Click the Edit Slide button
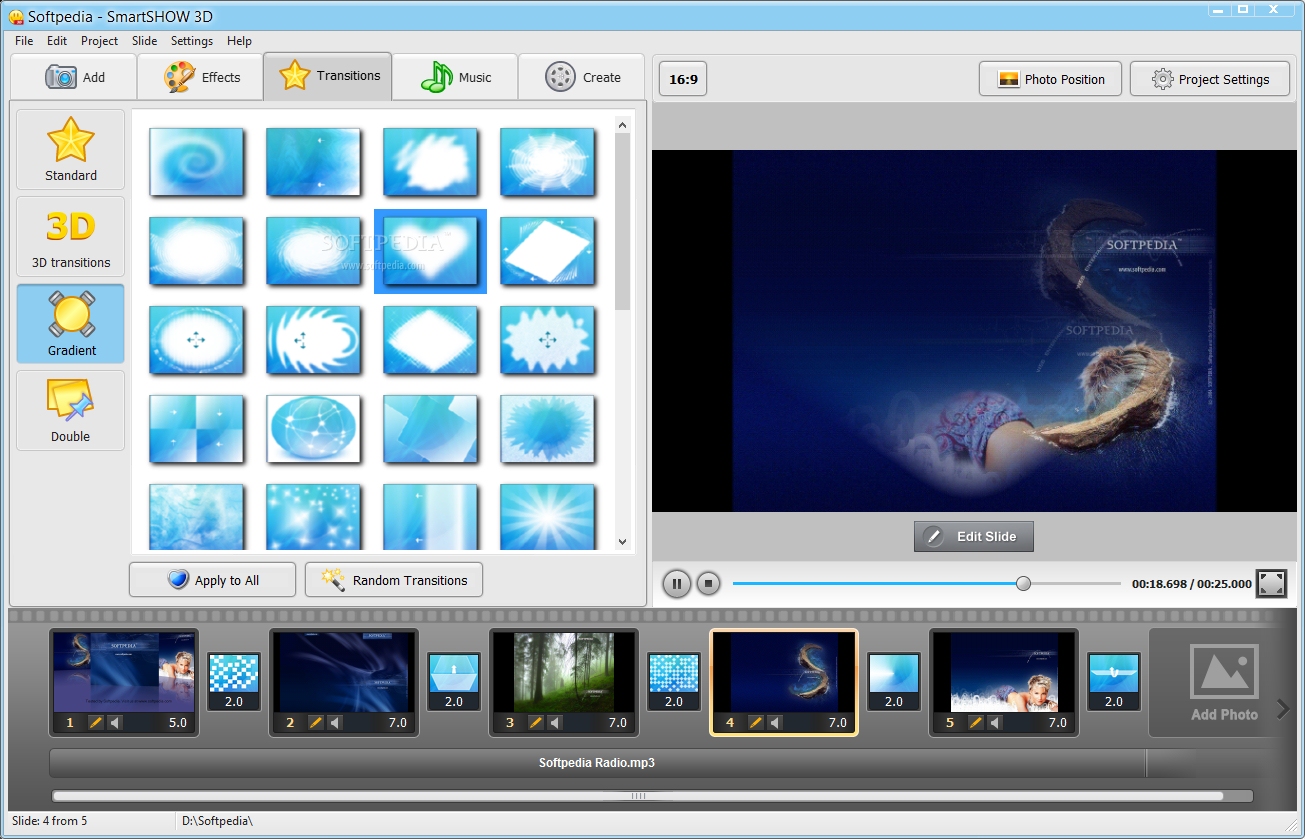The image size is (1305, 839). pyautogui.click(x=973, y=536)
